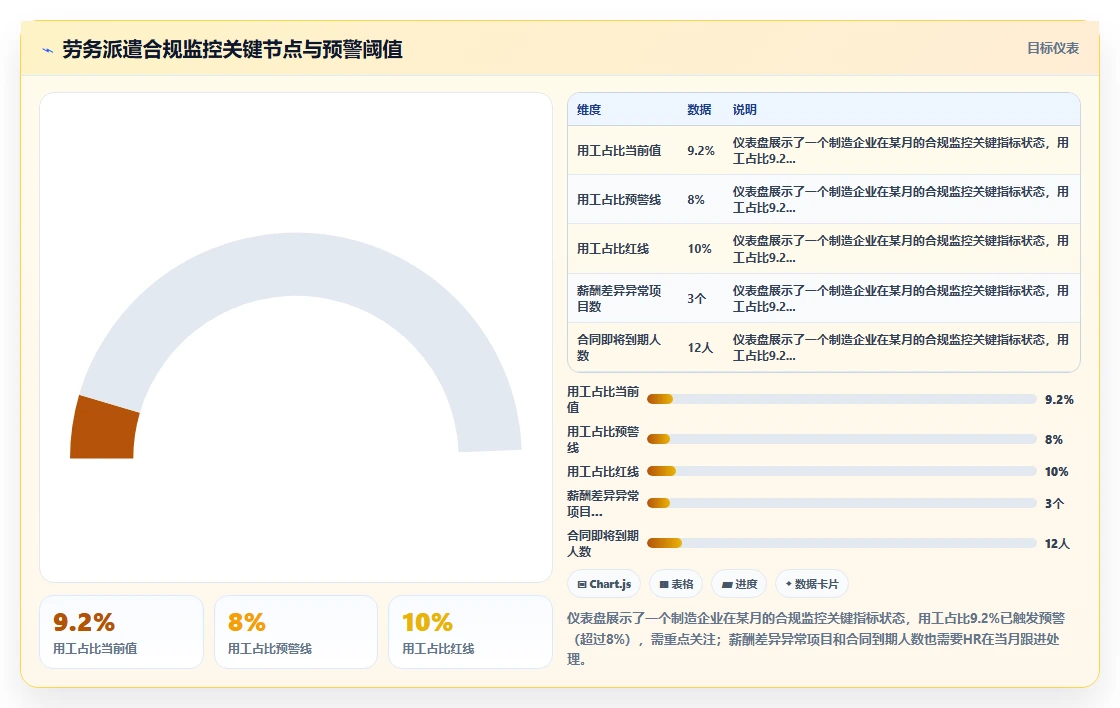Image resolution: width=1120 pixels, height=708 pixels.
Task: Click the orange filled gauge segment
Action: (104, 429)
